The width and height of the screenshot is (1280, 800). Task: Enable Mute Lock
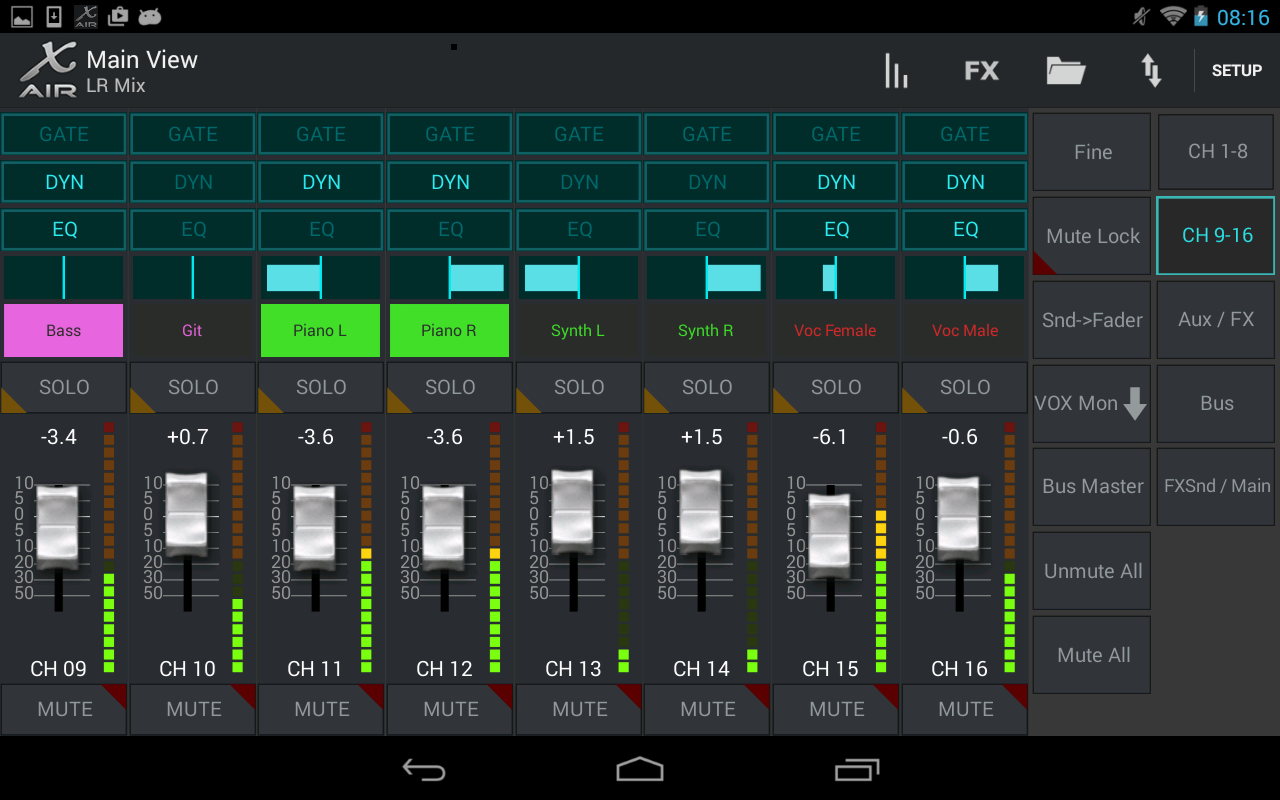click(x=1091, y=235)
